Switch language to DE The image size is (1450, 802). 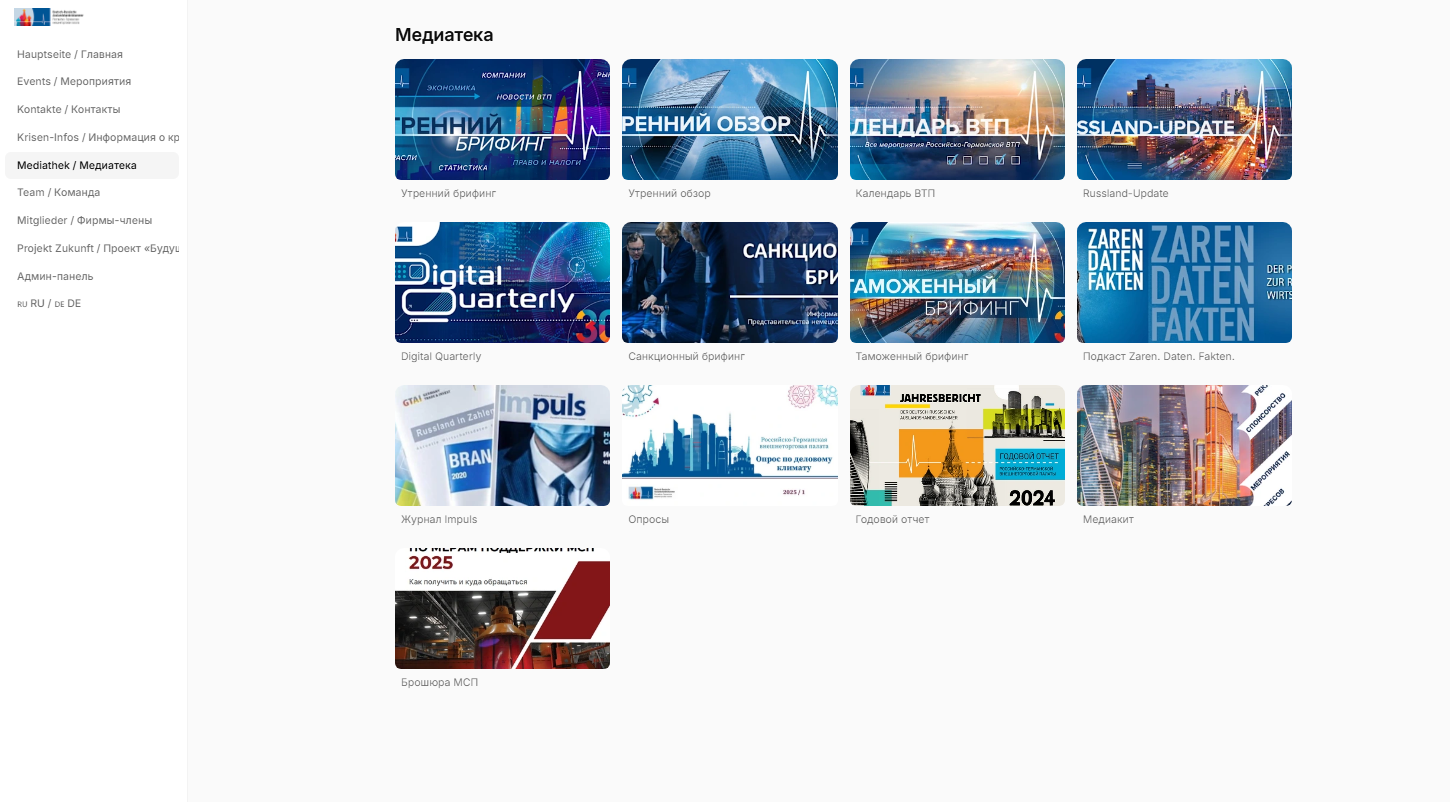click(x=68, y=303)
